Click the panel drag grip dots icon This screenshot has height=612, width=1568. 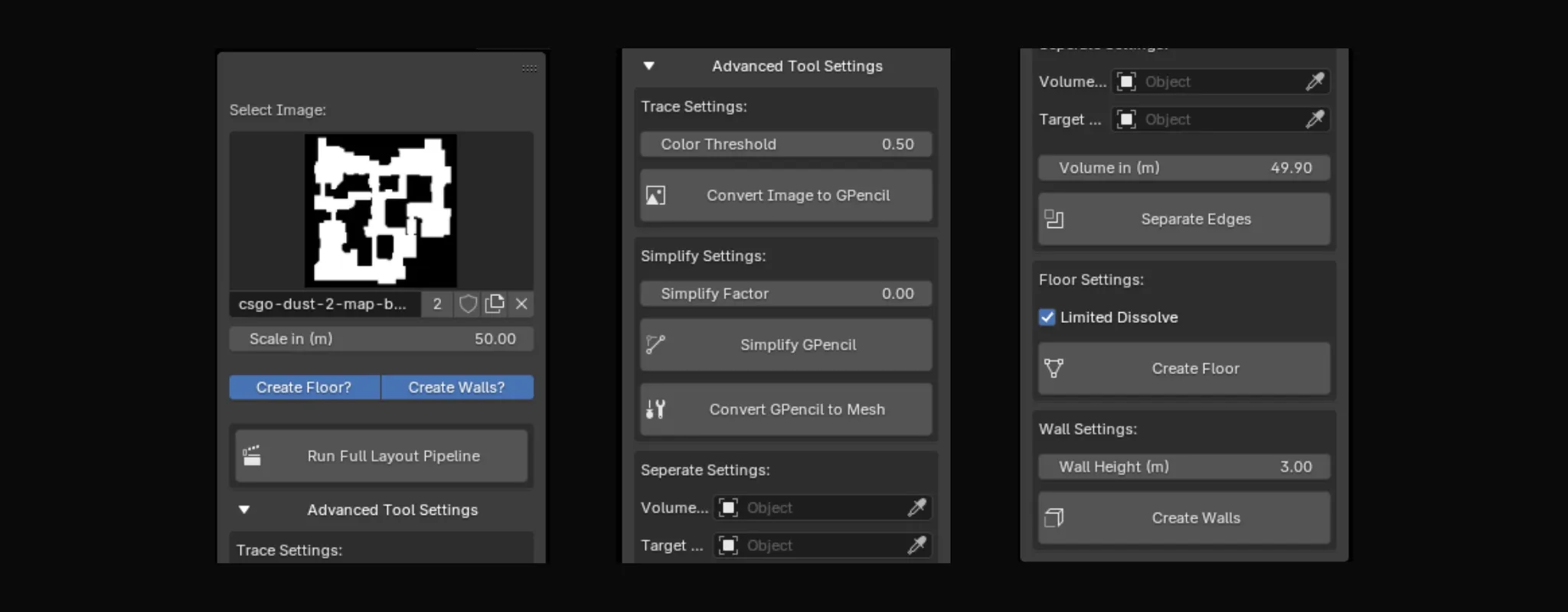529,68
